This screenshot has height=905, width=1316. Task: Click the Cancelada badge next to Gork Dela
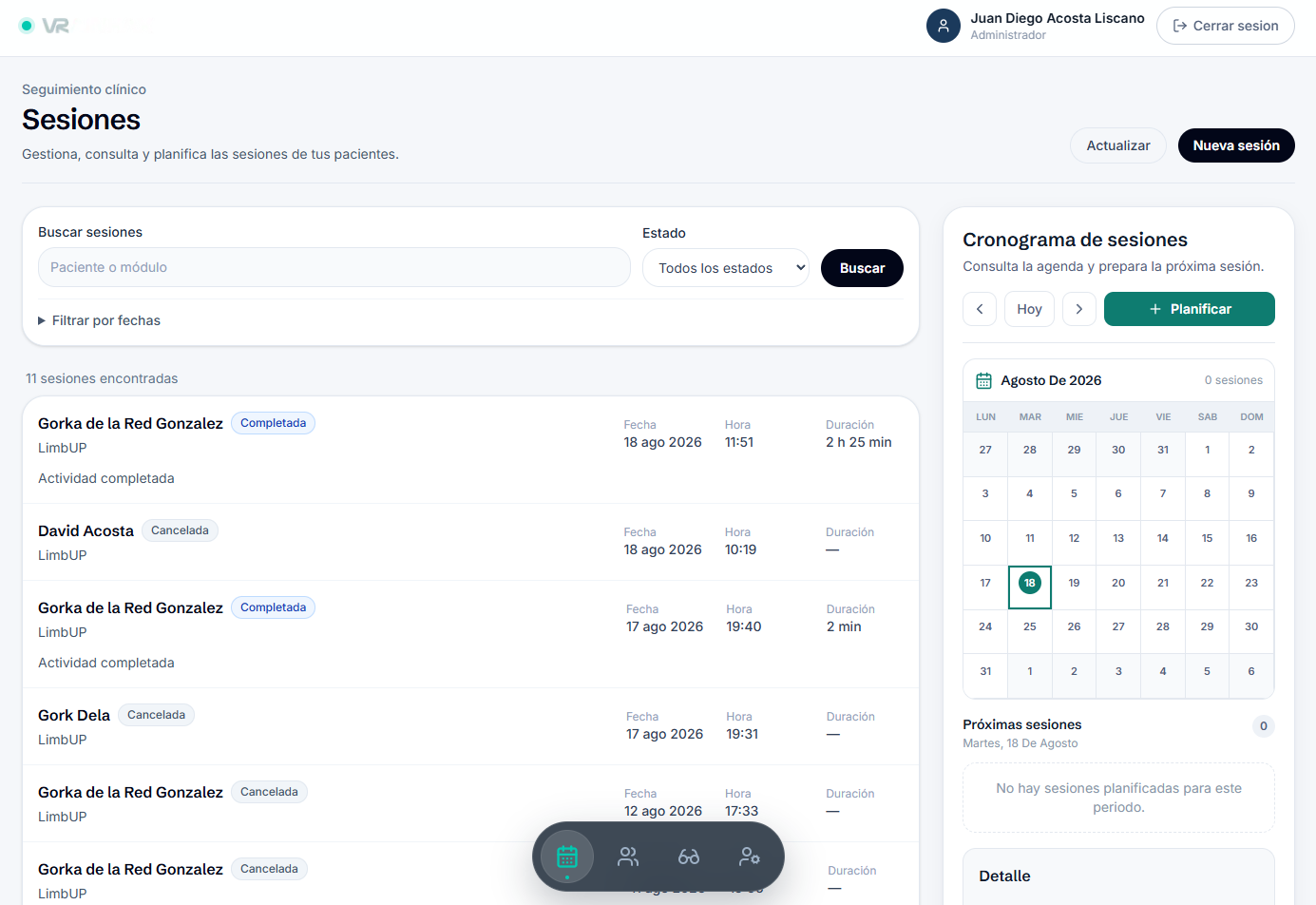(157, 715)
